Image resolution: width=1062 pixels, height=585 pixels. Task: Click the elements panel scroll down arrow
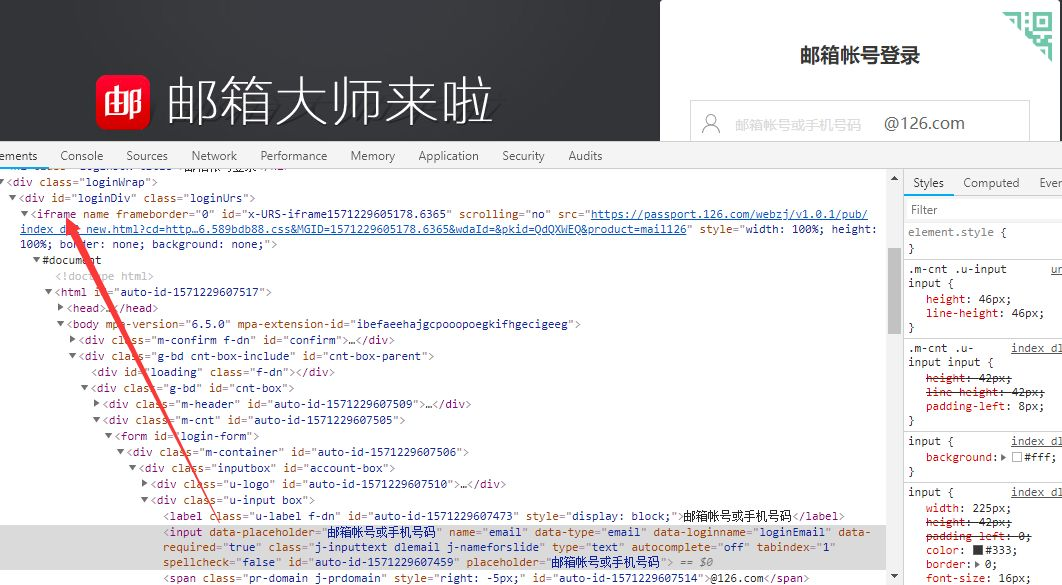click(x=894, y=578)
